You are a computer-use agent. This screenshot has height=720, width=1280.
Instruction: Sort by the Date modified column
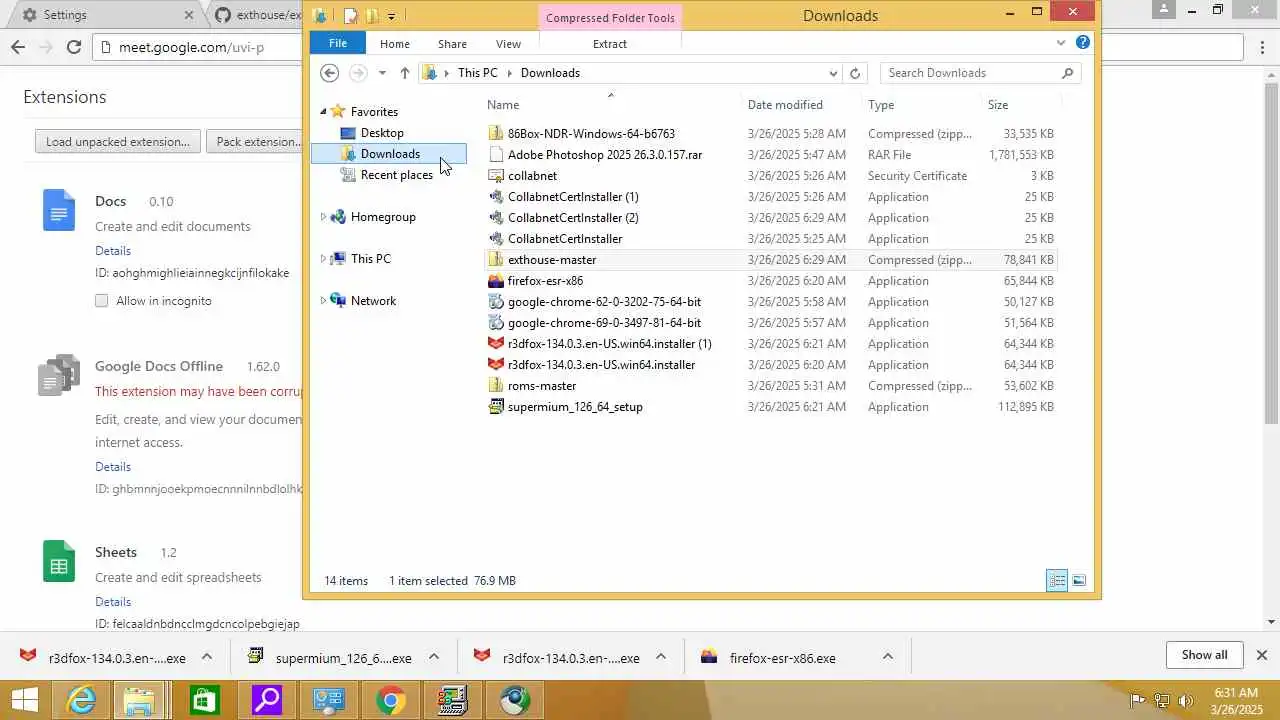pos(785,105)
